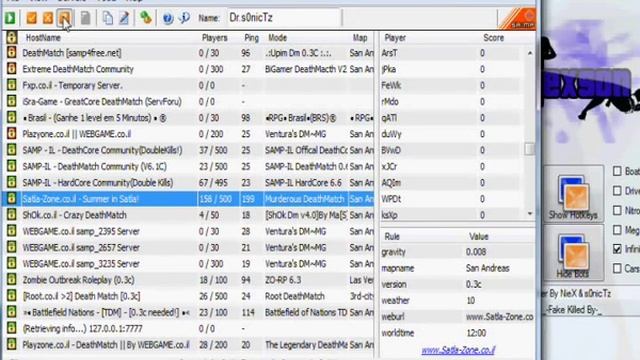Enable the Meg checkbox in background window
640x360 pixels.
click(617, 230)
